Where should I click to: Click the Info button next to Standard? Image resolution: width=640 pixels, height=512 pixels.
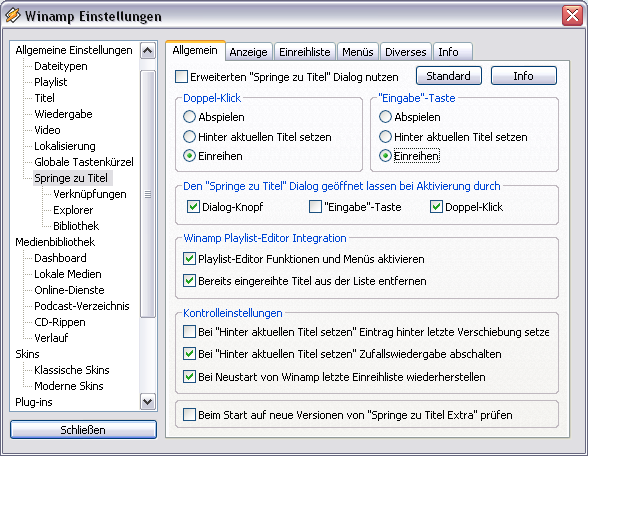point(524,76)
